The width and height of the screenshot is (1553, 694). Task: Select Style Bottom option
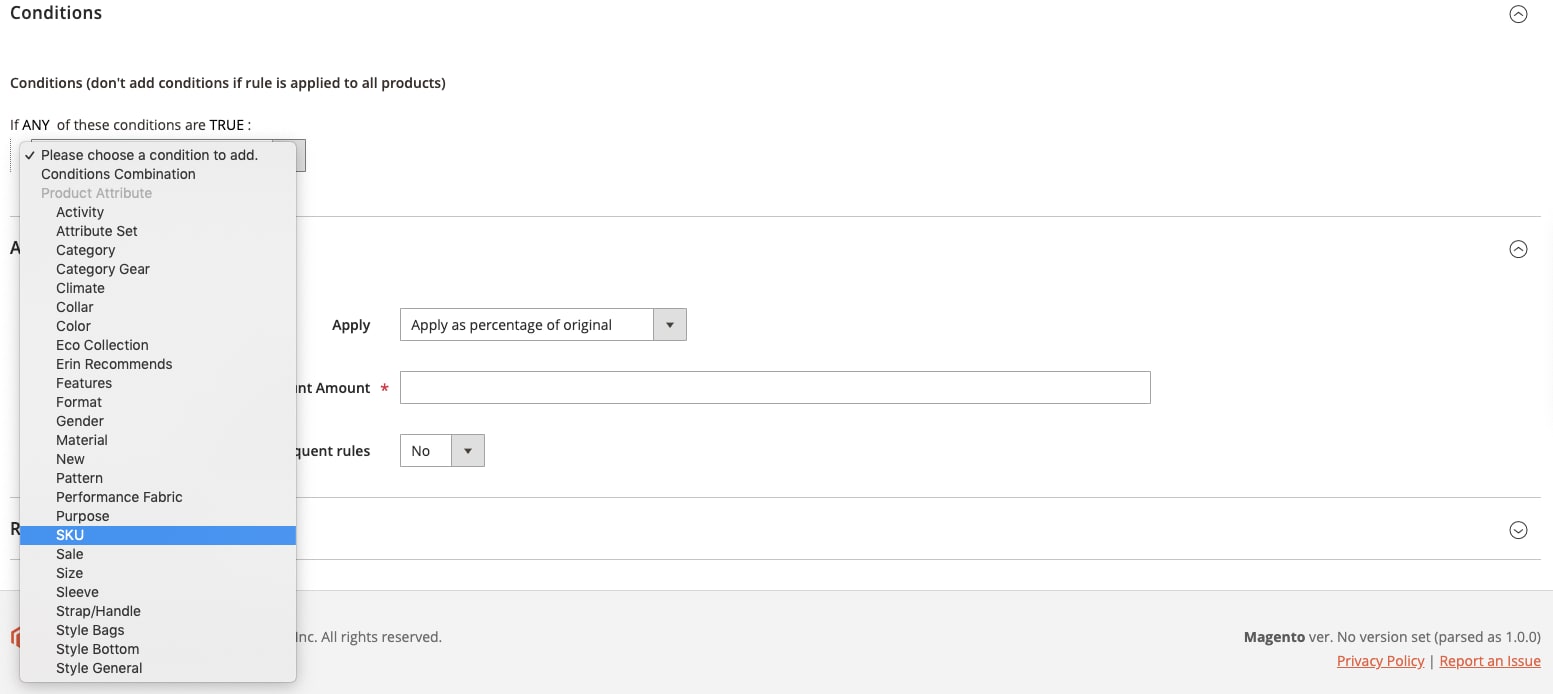tap(158, 649)
